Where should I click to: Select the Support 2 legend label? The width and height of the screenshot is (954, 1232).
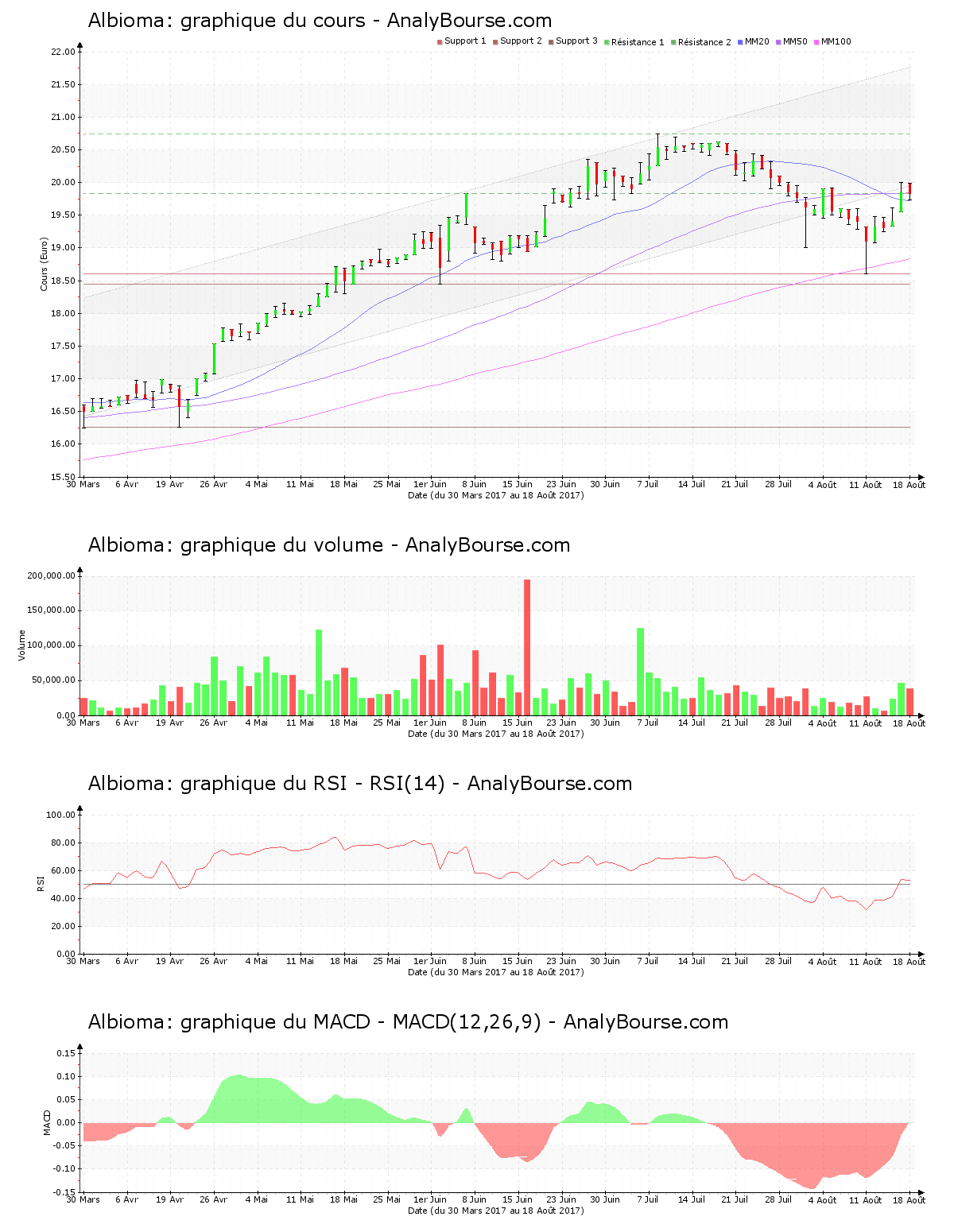521,41
